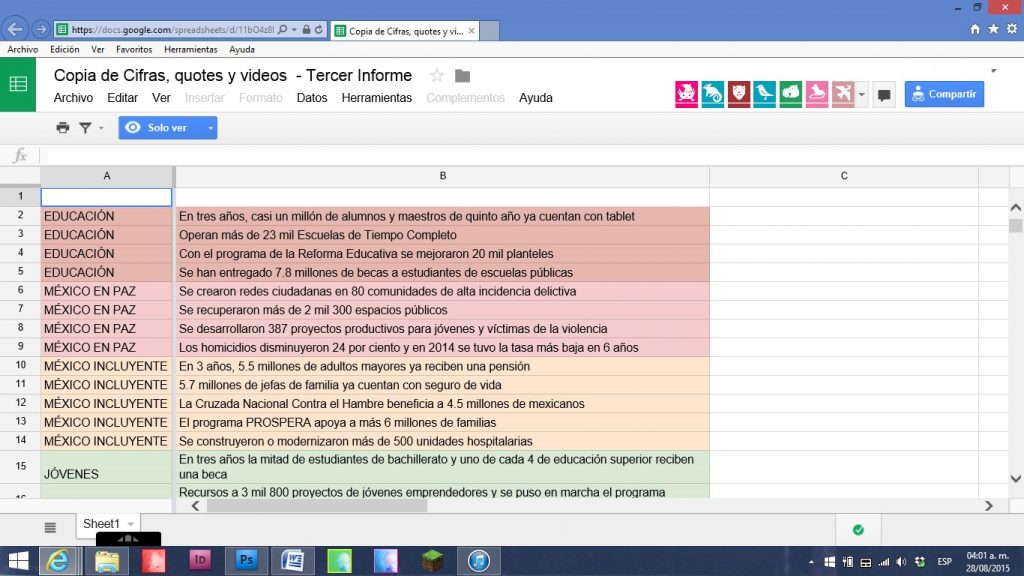The image size is (1024, 576).
Task: Expand more collaborator avatars dropdown
Action: coord(861,95)
